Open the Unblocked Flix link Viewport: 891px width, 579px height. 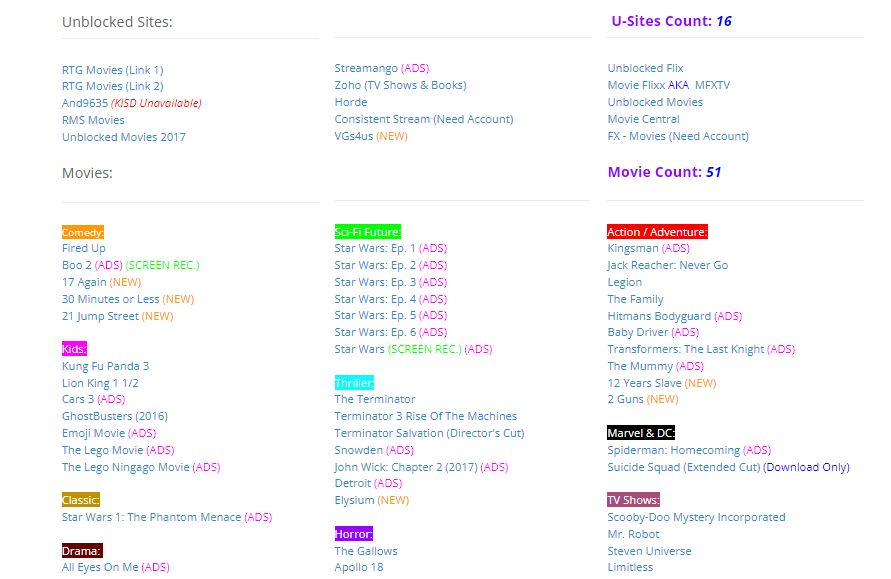646,68
